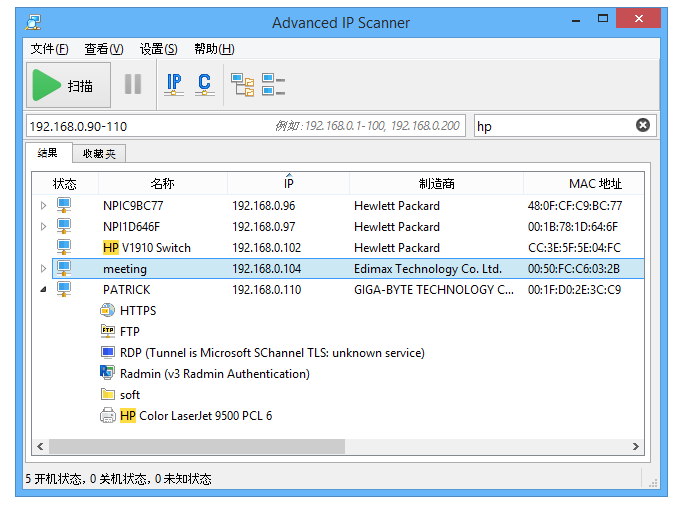This screenshot has height=525, width=690.
Task: Click the HTTPS service icon
Action: point(107,310)
